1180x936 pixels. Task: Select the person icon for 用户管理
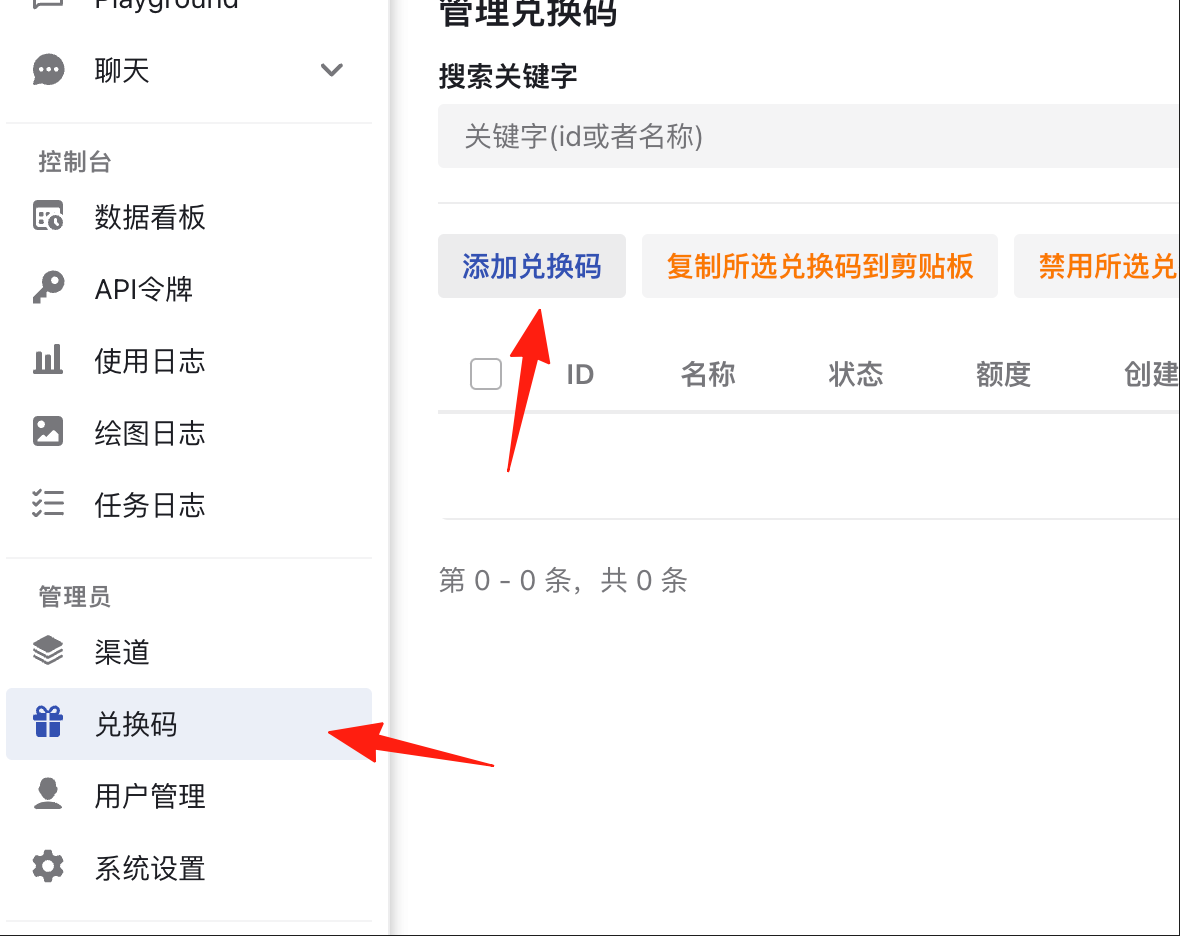(48, 794)
